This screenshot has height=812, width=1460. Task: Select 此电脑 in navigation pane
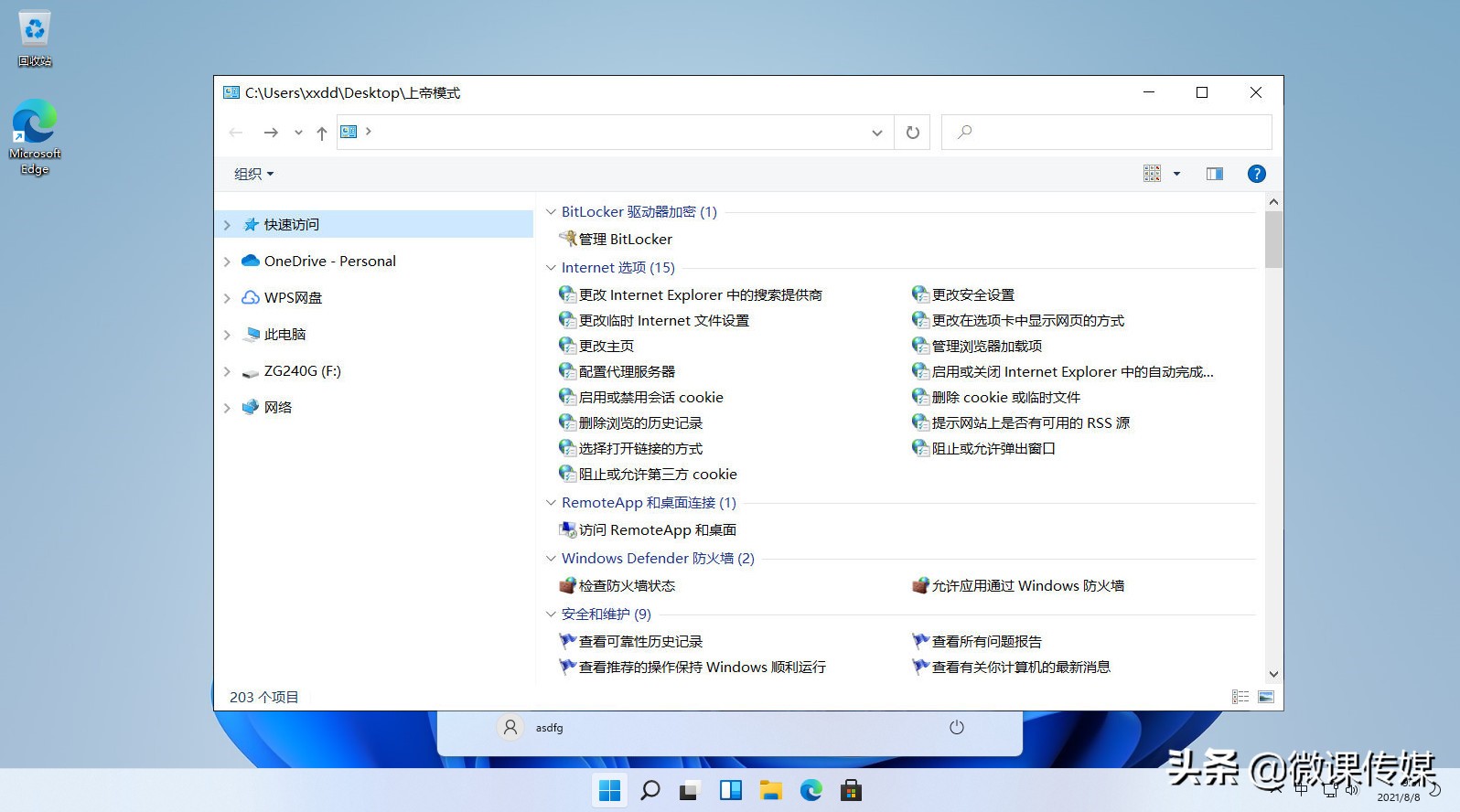[284, 335]
